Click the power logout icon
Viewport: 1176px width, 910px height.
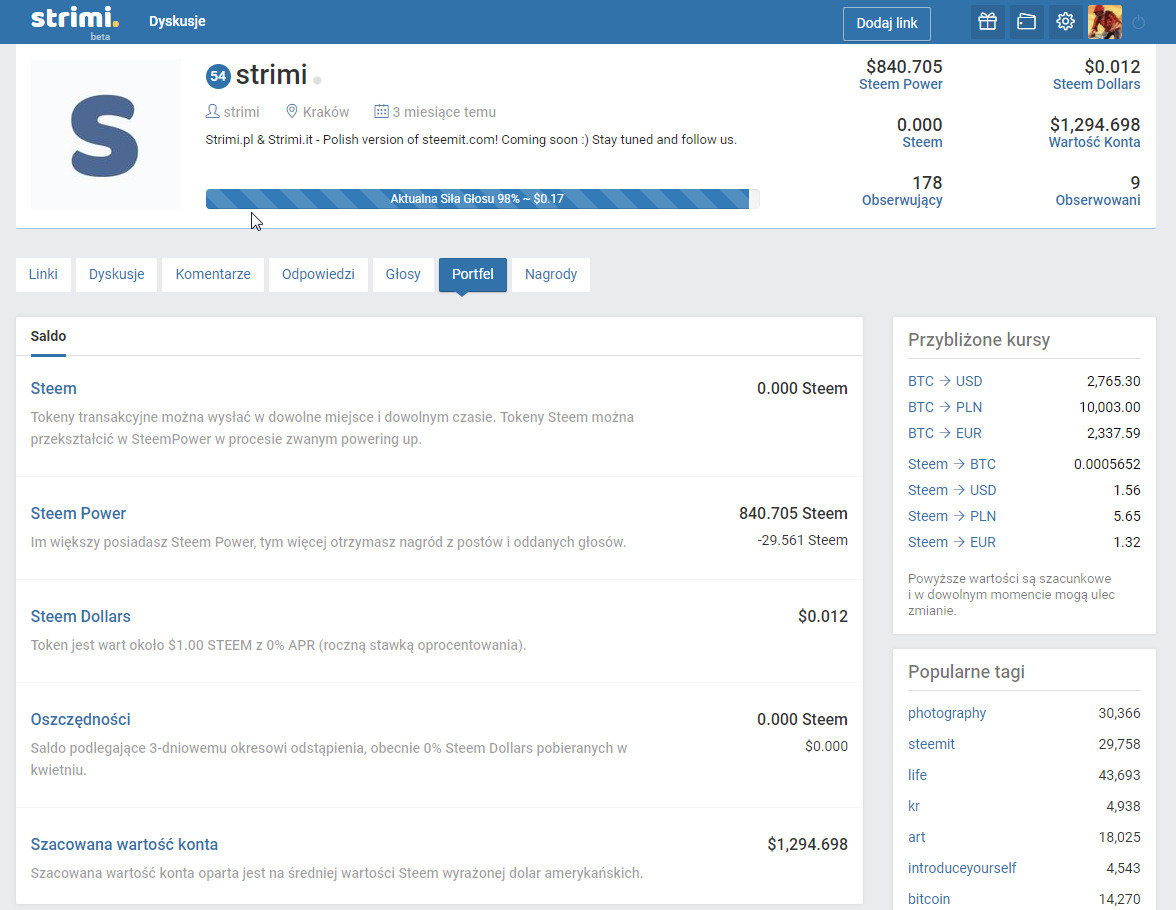(x=1138, y=23)
